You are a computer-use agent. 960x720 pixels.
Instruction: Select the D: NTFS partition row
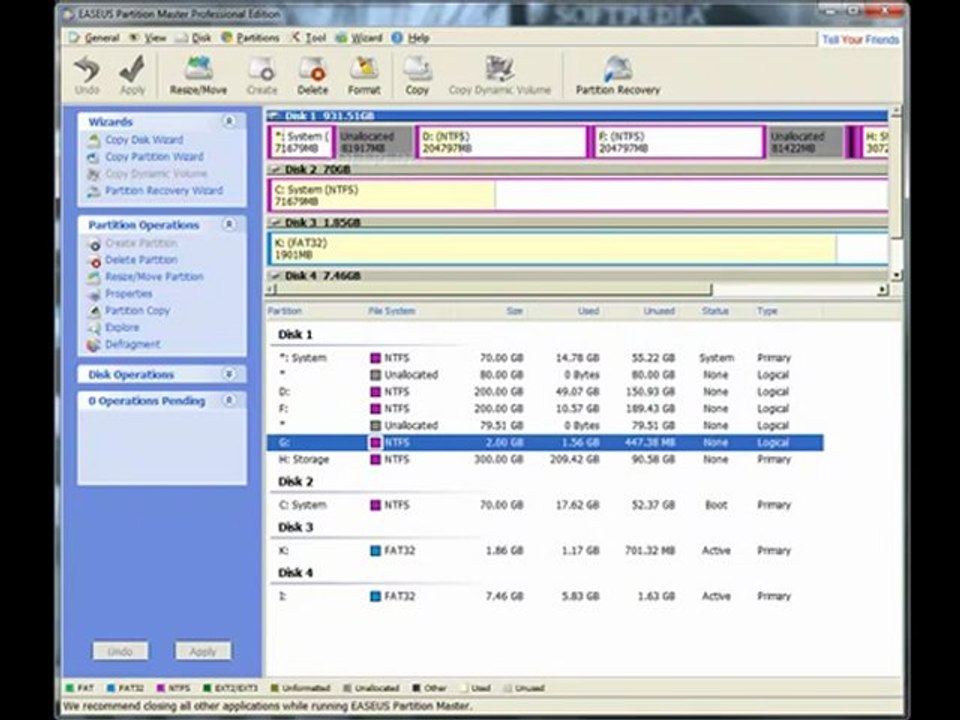(x=545, y=391)
